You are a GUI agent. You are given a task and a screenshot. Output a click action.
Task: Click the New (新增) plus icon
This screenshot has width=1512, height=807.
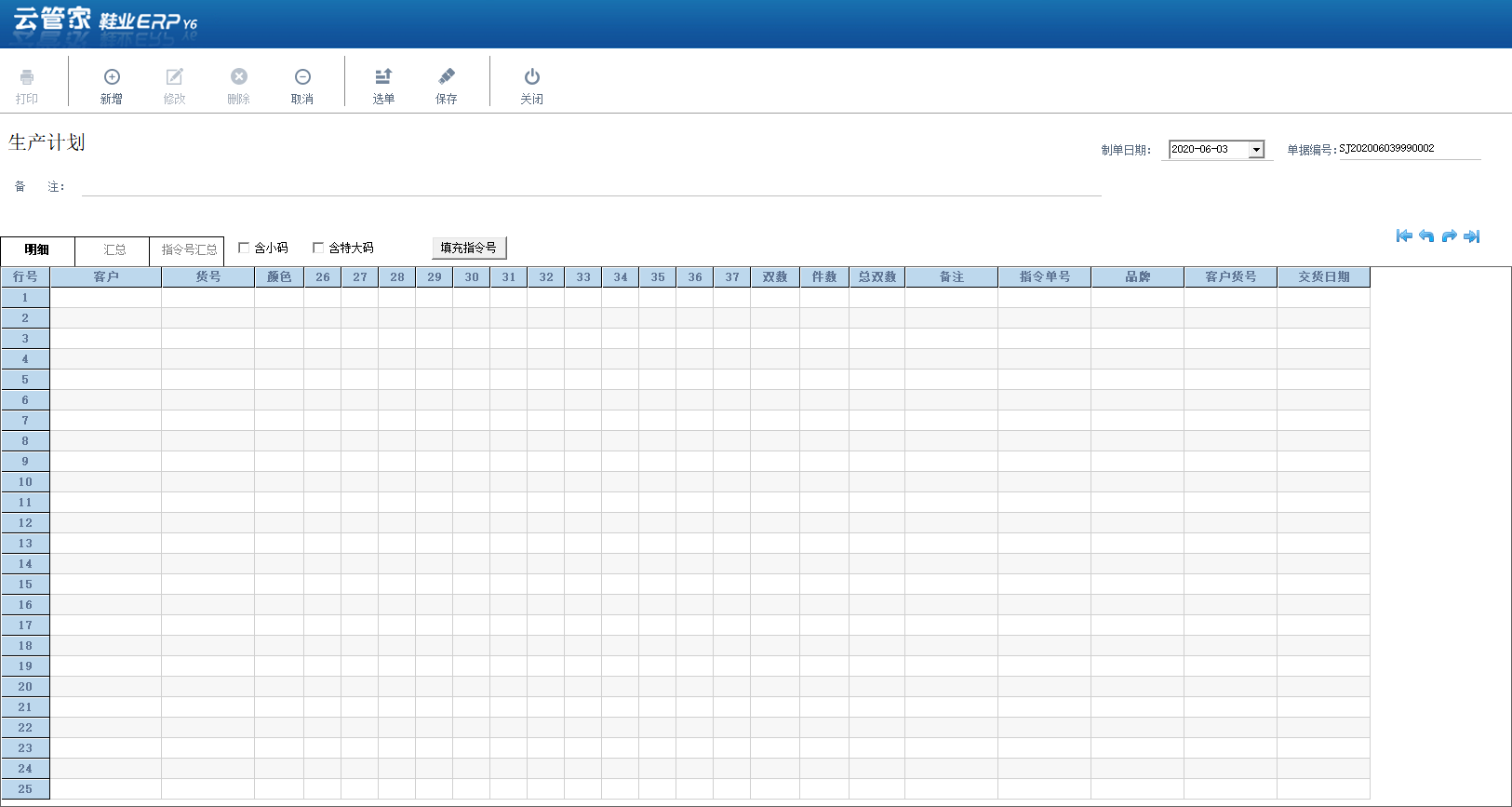(x=112, y=77)
